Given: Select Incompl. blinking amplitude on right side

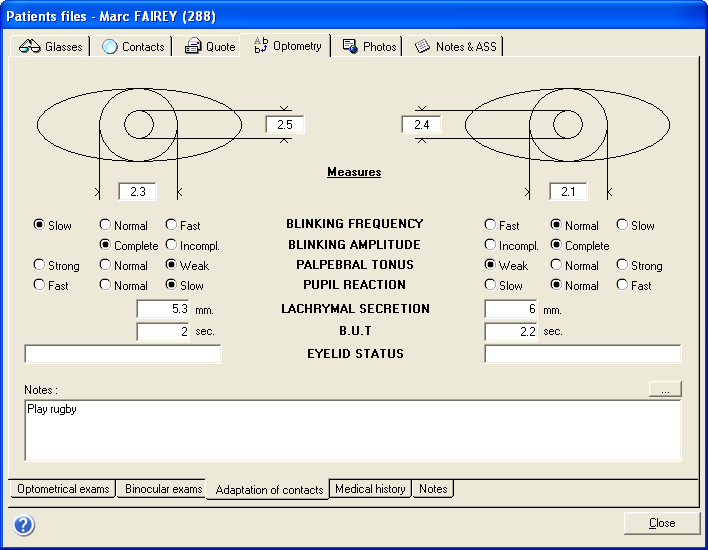Looking at the screenshot, I should [x=490, y=246].
